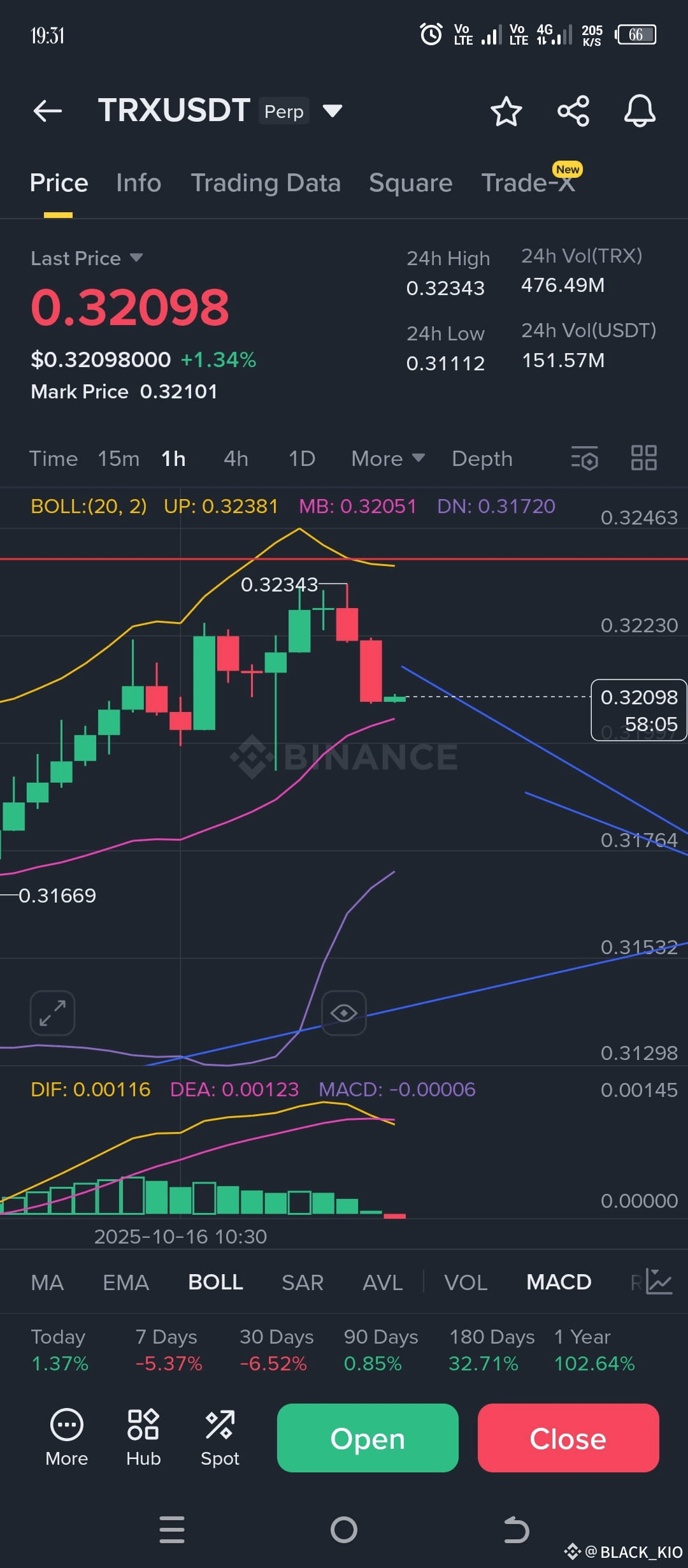Screen dimensions: 688x1568
Task: Open trading pair selector dropdown arrow
Action: 333,111
